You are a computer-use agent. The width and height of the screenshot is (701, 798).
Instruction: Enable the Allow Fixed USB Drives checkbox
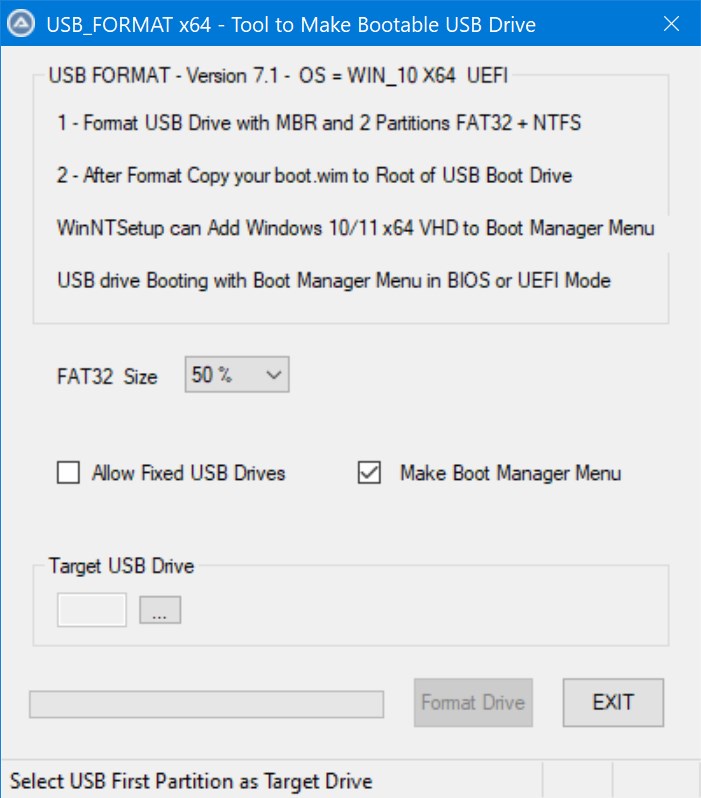point(69,473)
